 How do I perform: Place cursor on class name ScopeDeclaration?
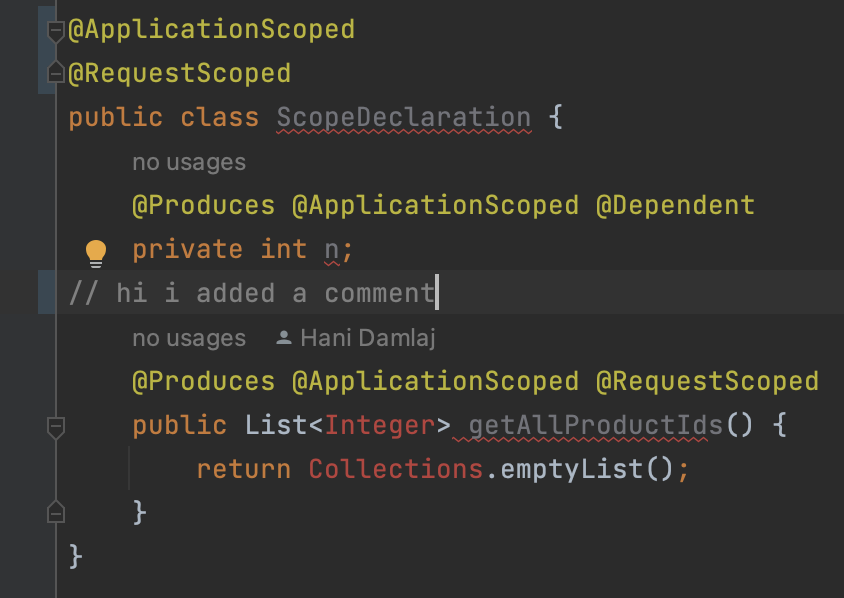(x=402, y=117)
